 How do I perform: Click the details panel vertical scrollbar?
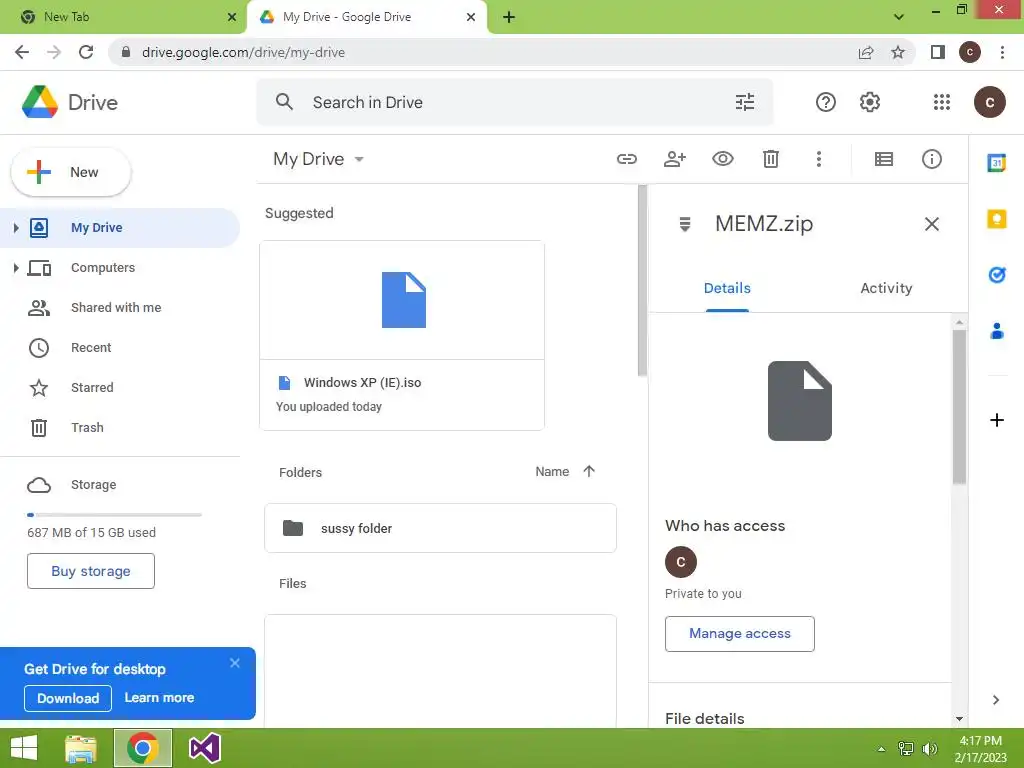click(x=959, y=407)
